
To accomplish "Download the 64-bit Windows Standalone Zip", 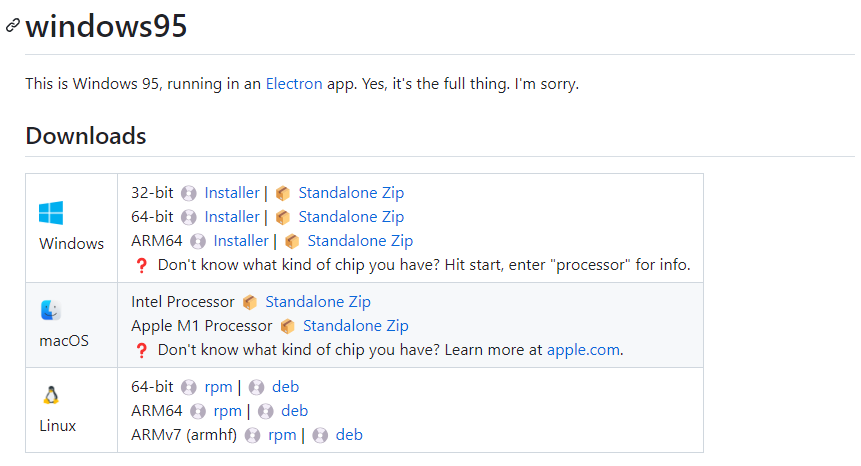I will 351,217.
